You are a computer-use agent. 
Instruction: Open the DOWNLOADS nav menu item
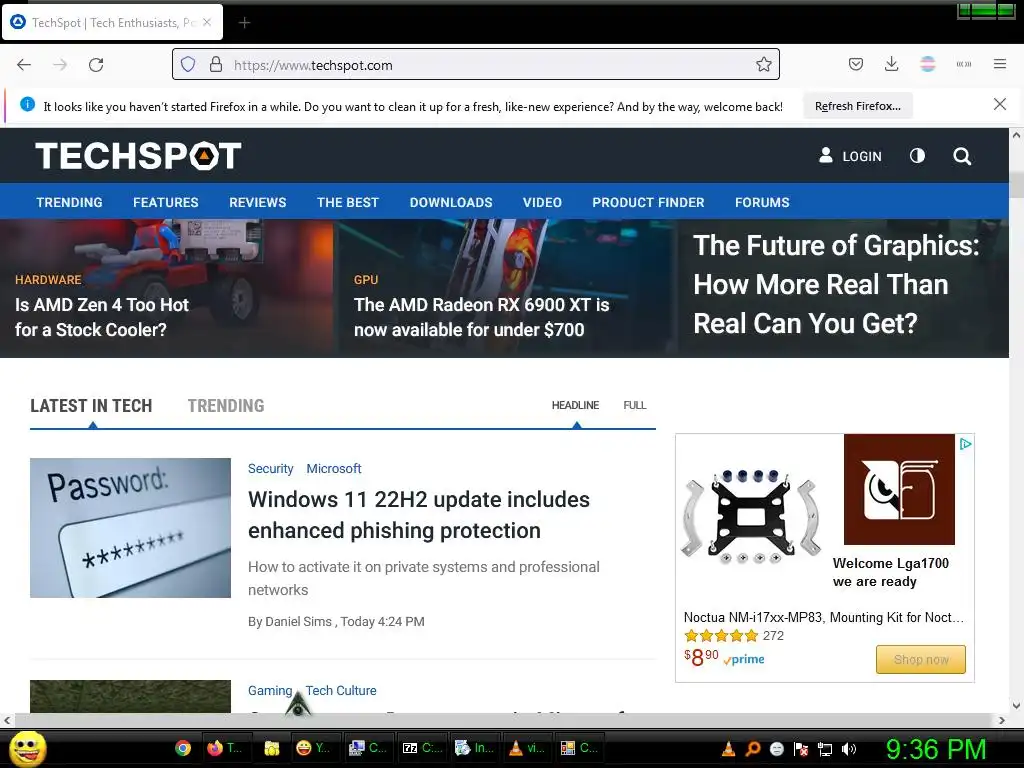451,202
